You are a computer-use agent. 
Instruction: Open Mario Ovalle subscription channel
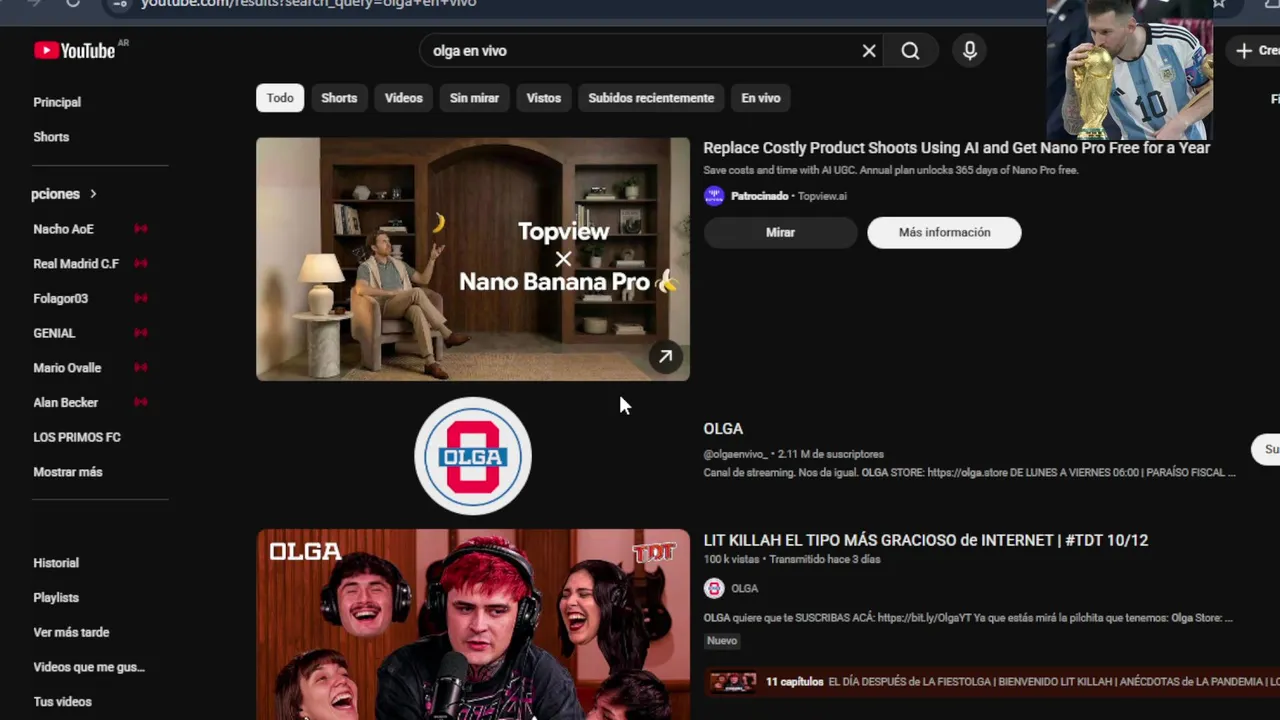[67, 368]
